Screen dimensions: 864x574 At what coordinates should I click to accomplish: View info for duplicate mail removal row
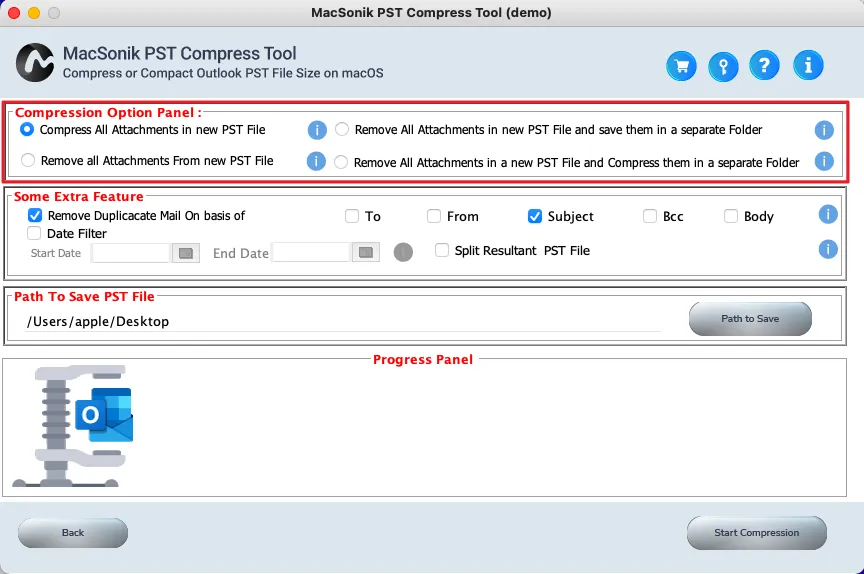click(x=828, y=214)
